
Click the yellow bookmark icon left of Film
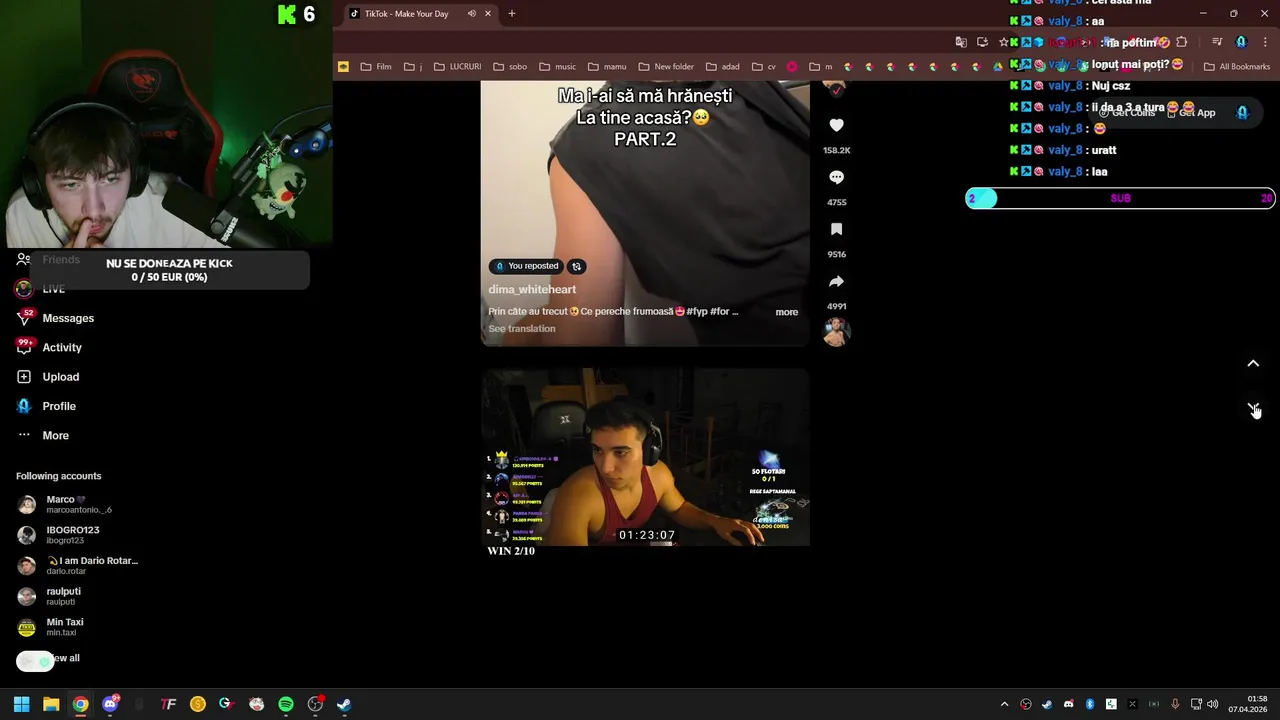pos(344,67)
